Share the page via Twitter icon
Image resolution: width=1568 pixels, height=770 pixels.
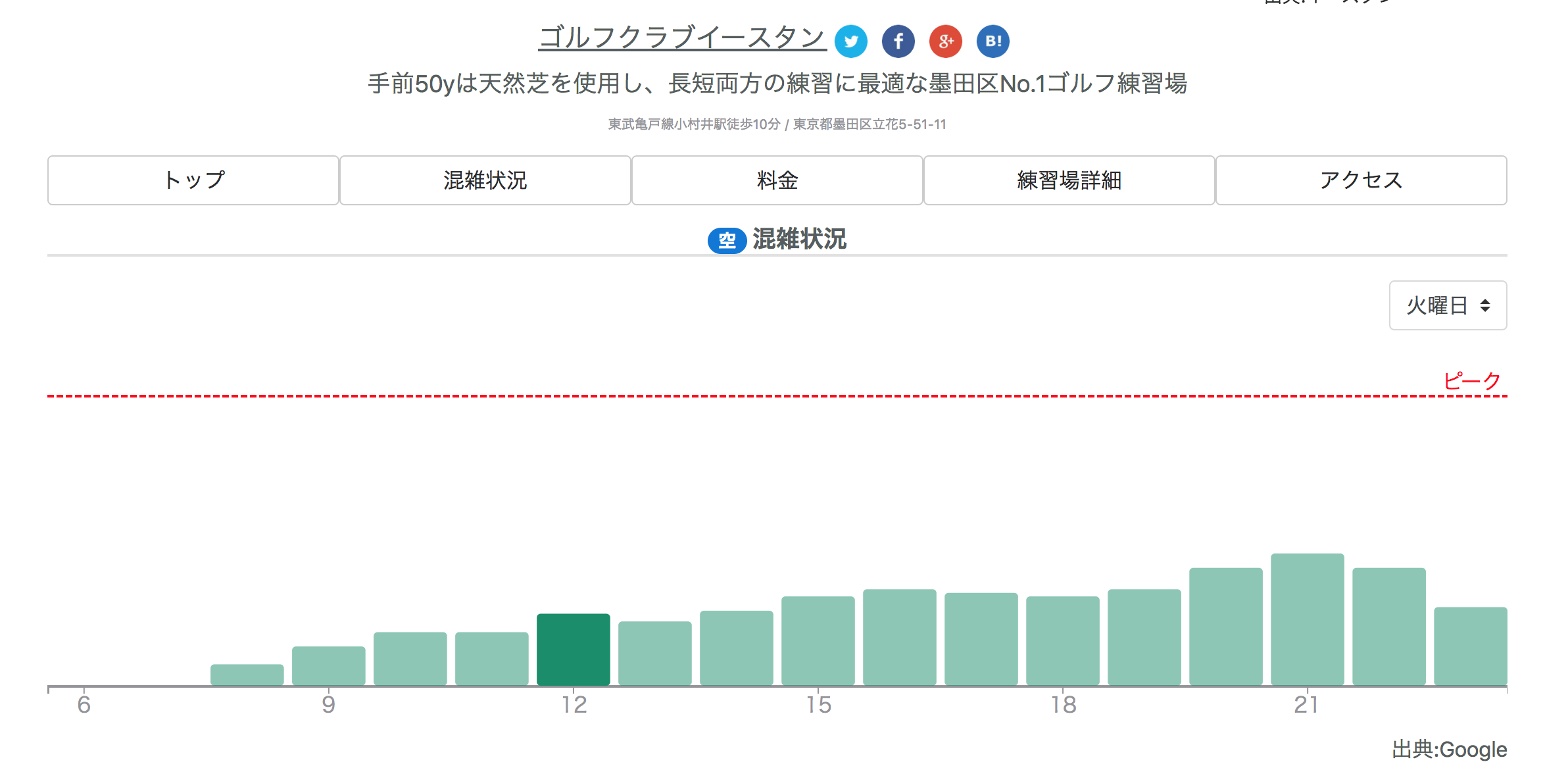850,41
